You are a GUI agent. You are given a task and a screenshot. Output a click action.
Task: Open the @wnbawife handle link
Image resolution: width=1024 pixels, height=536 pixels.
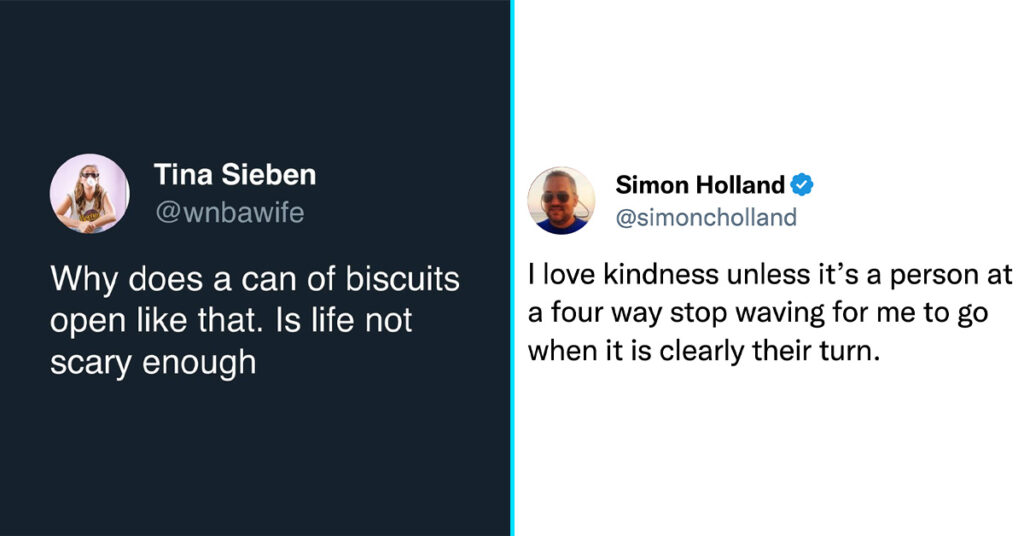click(x=229, y=212)
